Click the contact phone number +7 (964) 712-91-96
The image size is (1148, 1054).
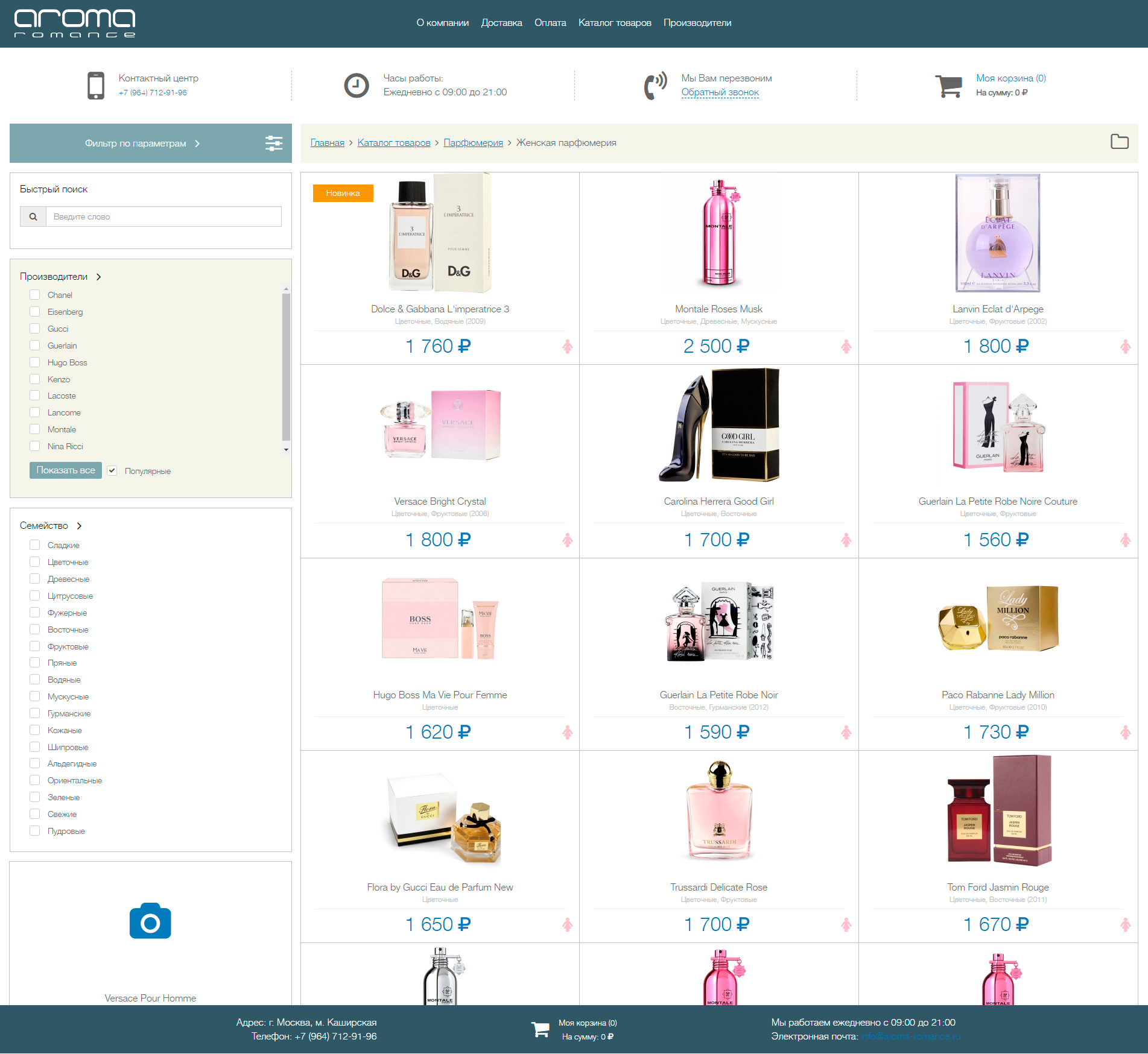pyautogui.click(x=153, y=93)
